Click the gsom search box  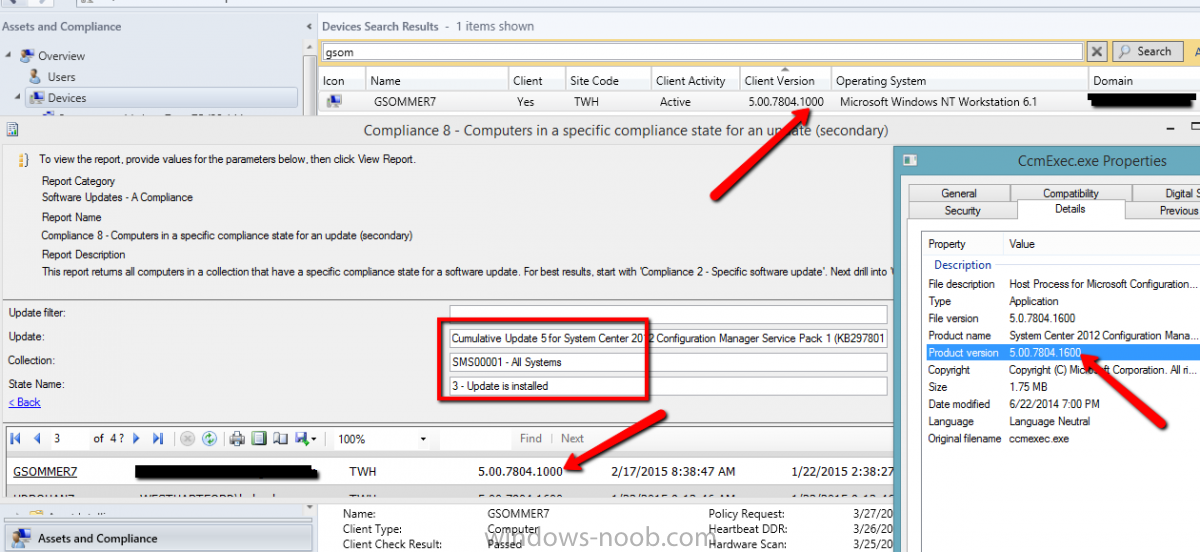click(702, 52)
